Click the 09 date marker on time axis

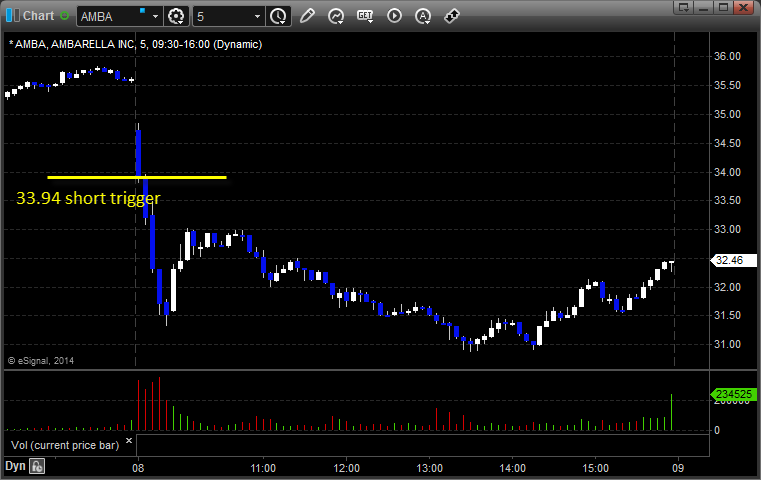pos(678,468)
